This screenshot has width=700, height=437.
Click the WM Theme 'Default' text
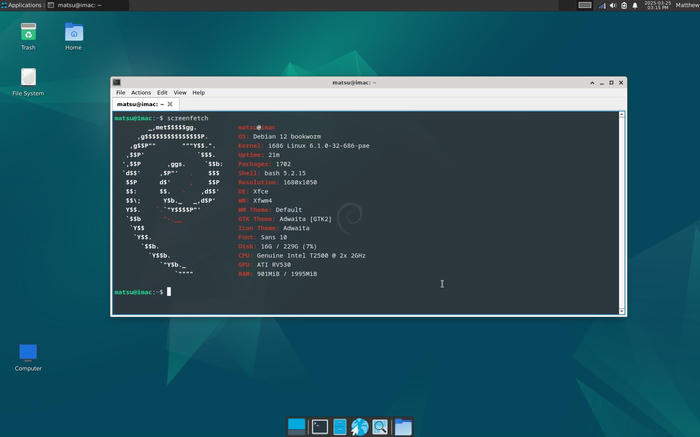point(288,210)
